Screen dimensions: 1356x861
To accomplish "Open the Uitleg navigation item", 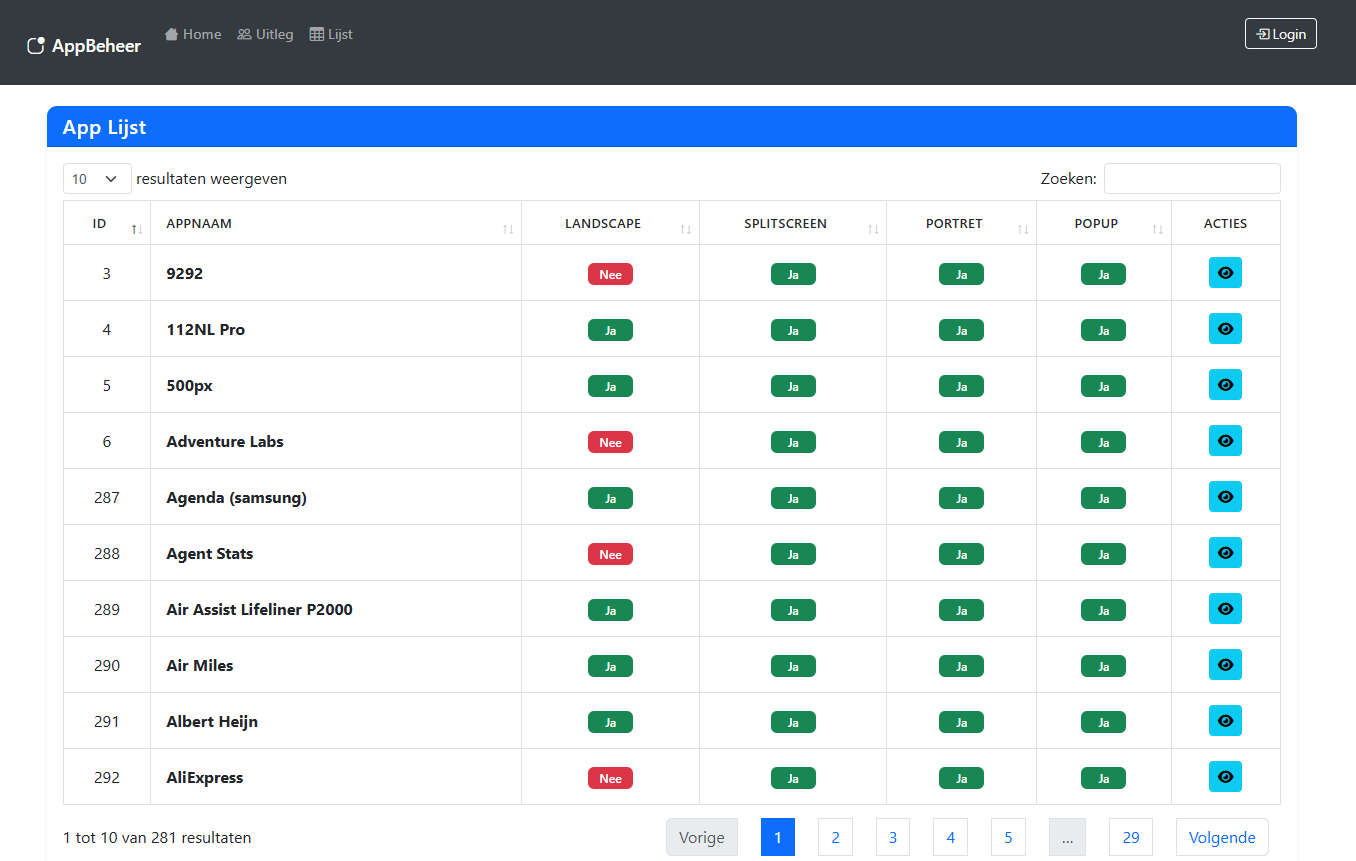I will click(265, 34).
